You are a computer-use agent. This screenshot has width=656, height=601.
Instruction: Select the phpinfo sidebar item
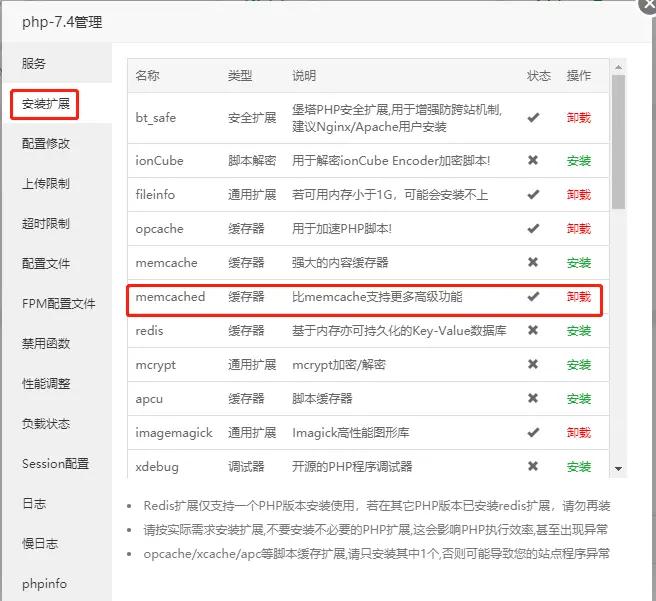(46, 583)
